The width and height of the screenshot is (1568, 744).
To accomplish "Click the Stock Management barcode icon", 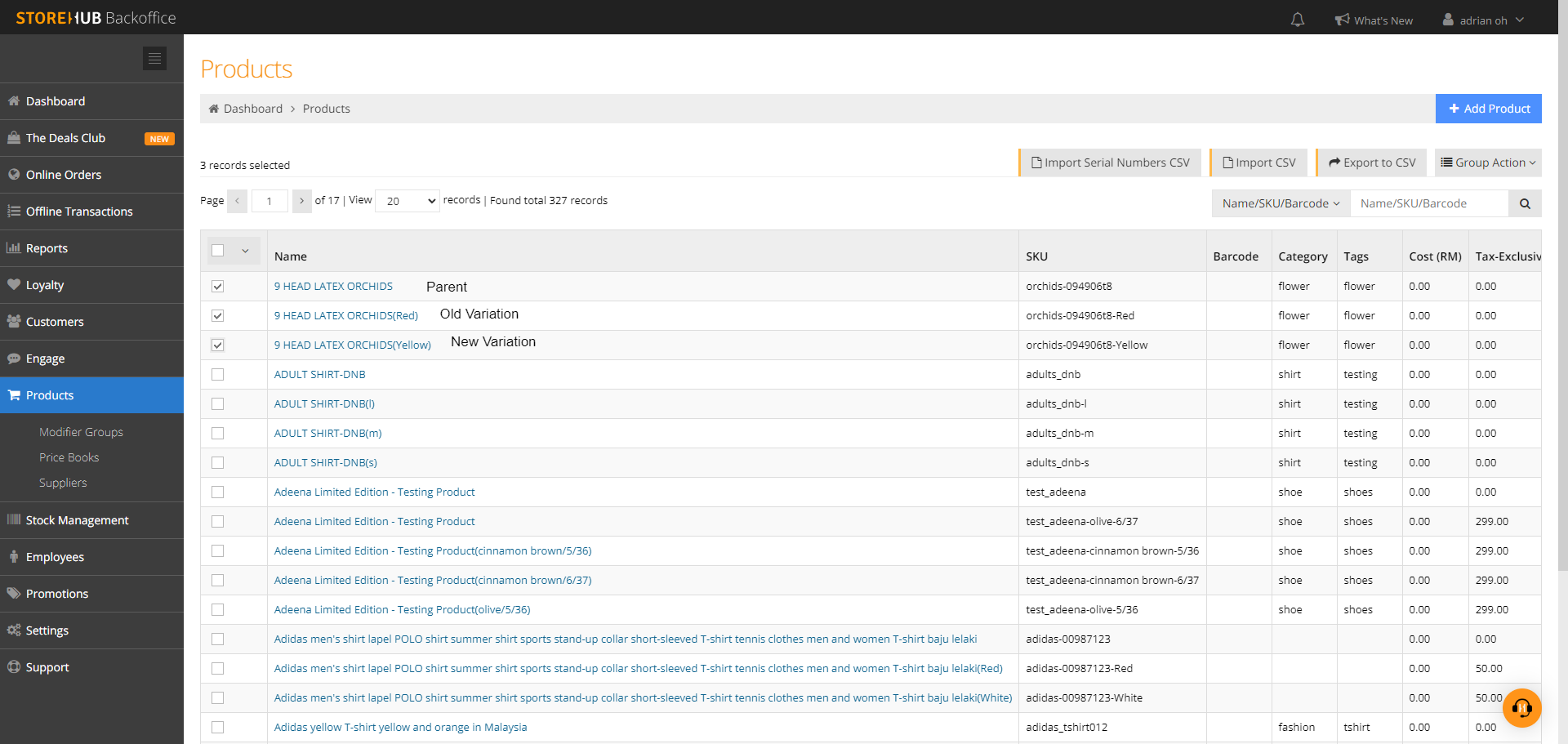I will [x=14, y=520].
